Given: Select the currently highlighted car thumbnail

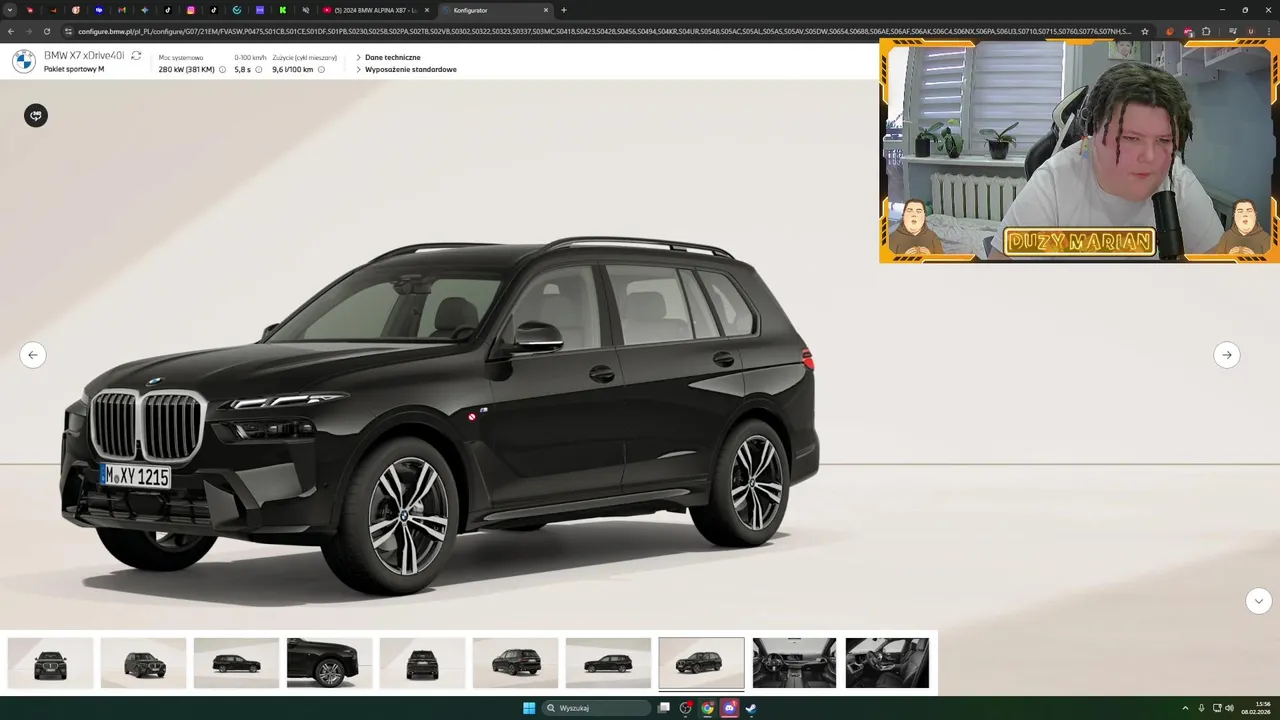Looking at the screenshot, I should pos(701,663).
